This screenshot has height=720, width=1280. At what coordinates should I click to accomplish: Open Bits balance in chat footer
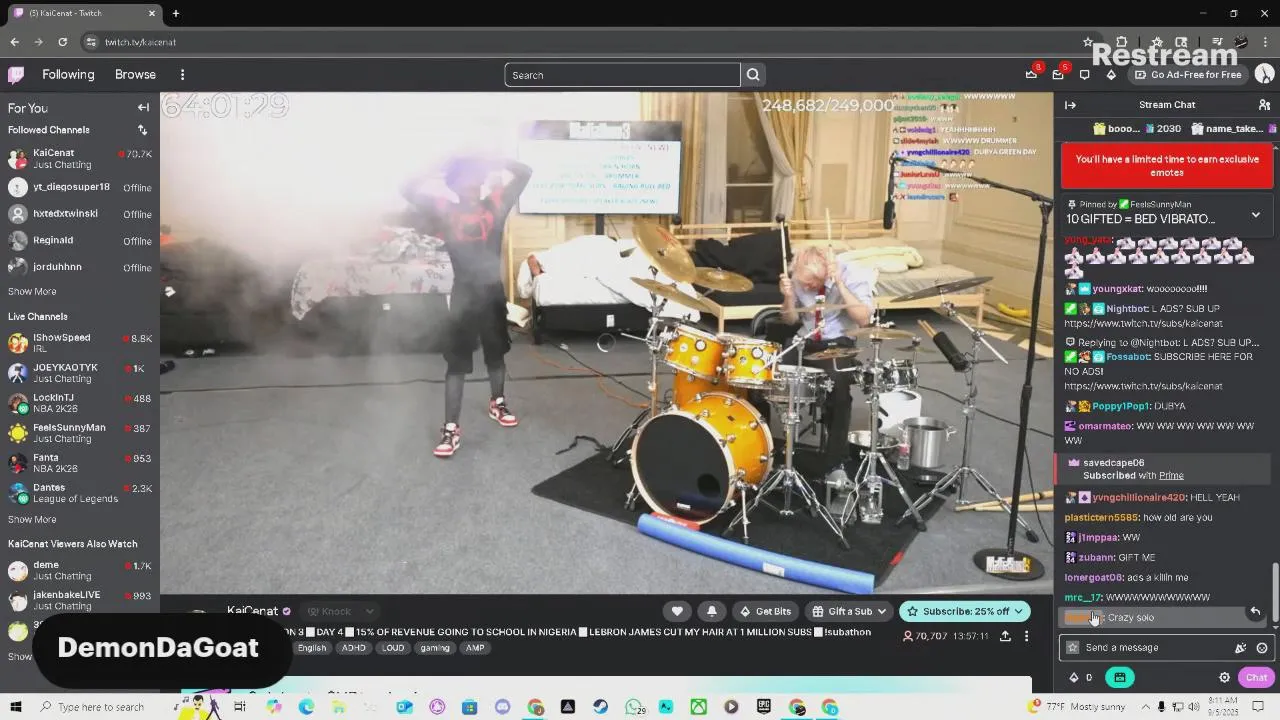1081,677
